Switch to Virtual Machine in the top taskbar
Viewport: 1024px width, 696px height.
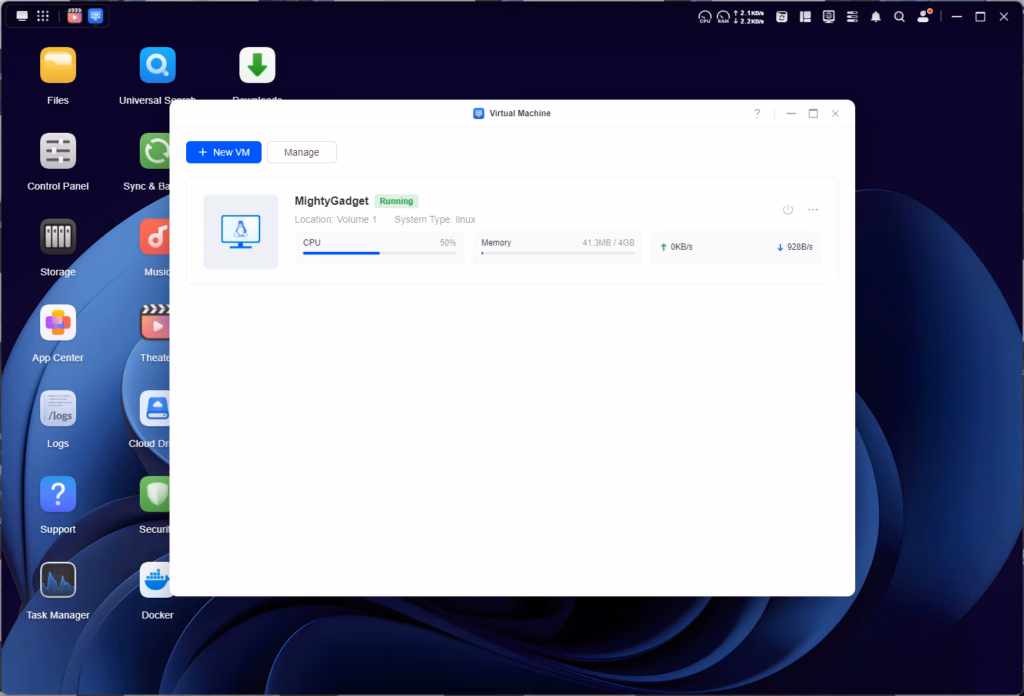95,16
